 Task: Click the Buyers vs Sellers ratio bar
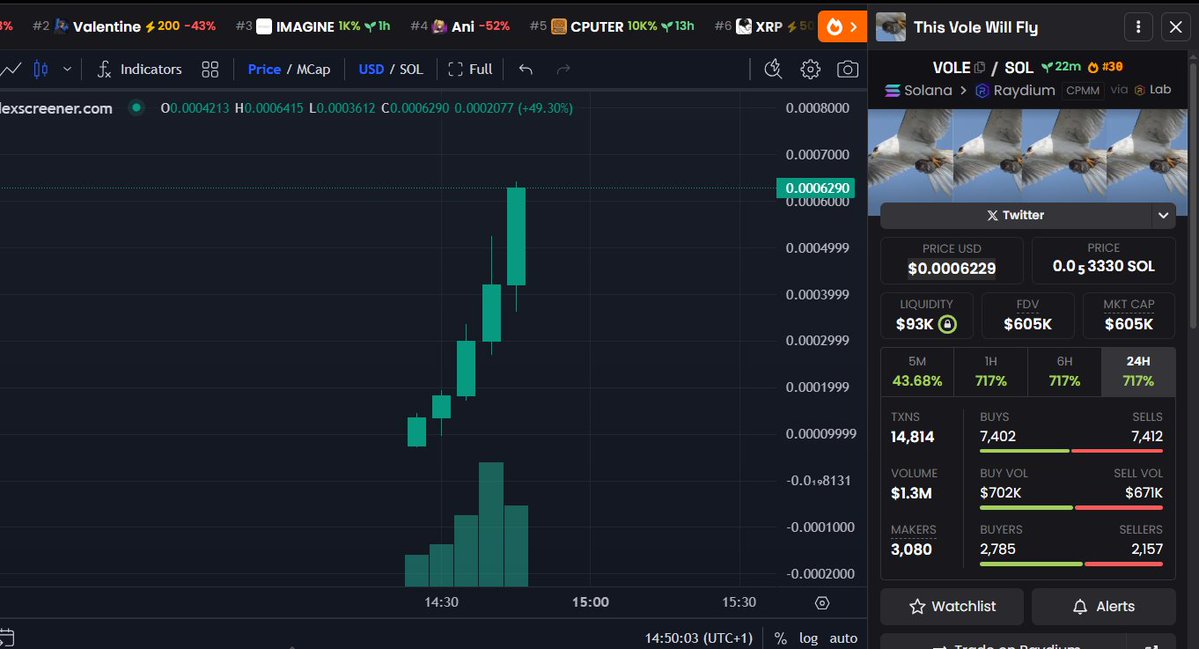tap(1071, 564)
